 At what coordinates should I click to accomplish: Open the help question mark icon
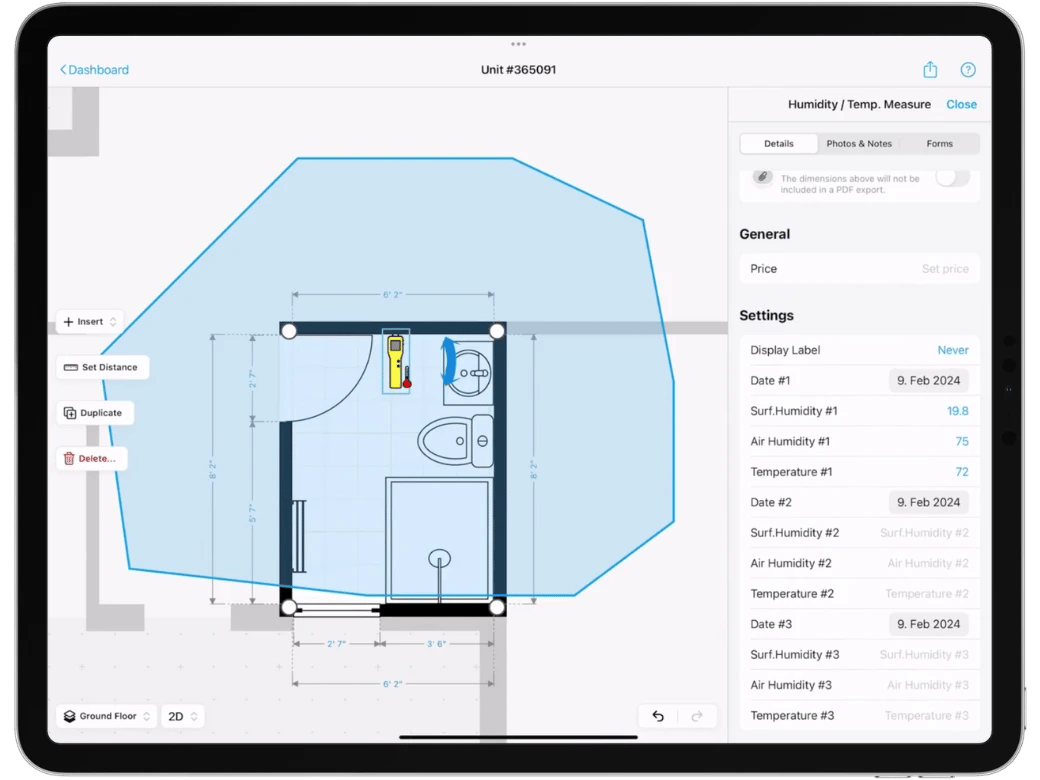pyautogui.click(x=968, y=69)
